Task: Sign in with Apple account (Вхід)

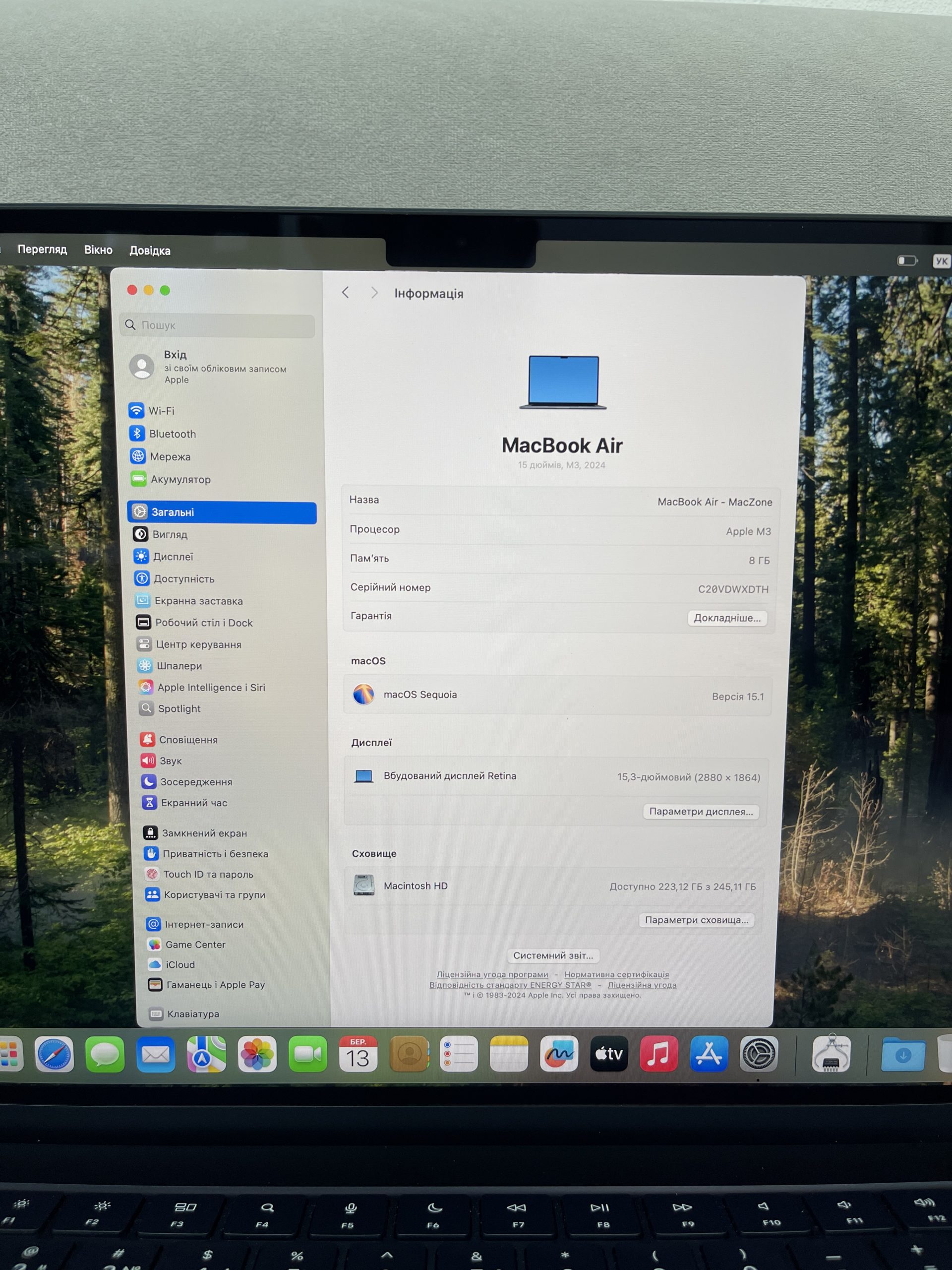Action: click(x=209, y=366)
